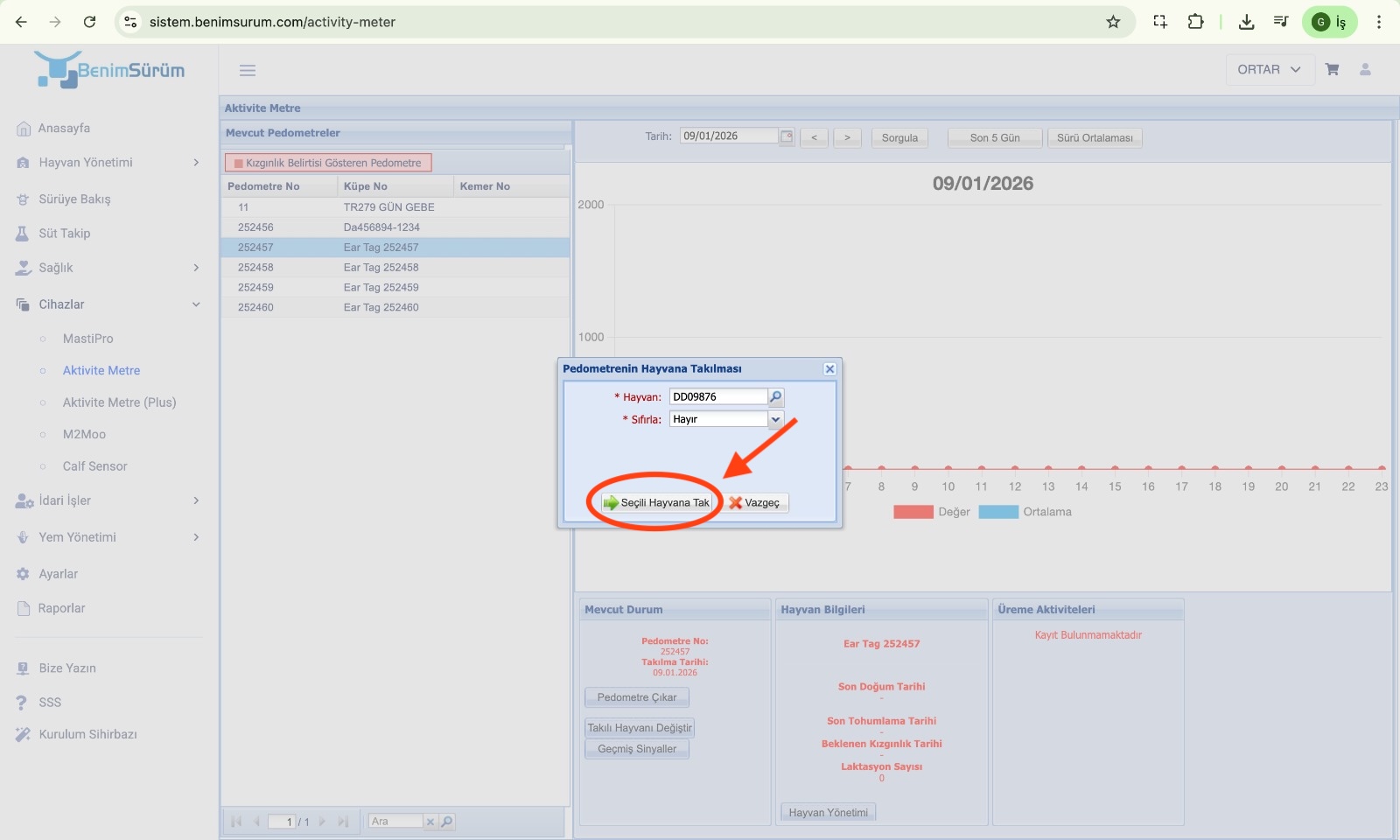This screenshot has width=1400, height=840.
Task: Toggle the red Değer legend swatch
Action: click(913, 512)
